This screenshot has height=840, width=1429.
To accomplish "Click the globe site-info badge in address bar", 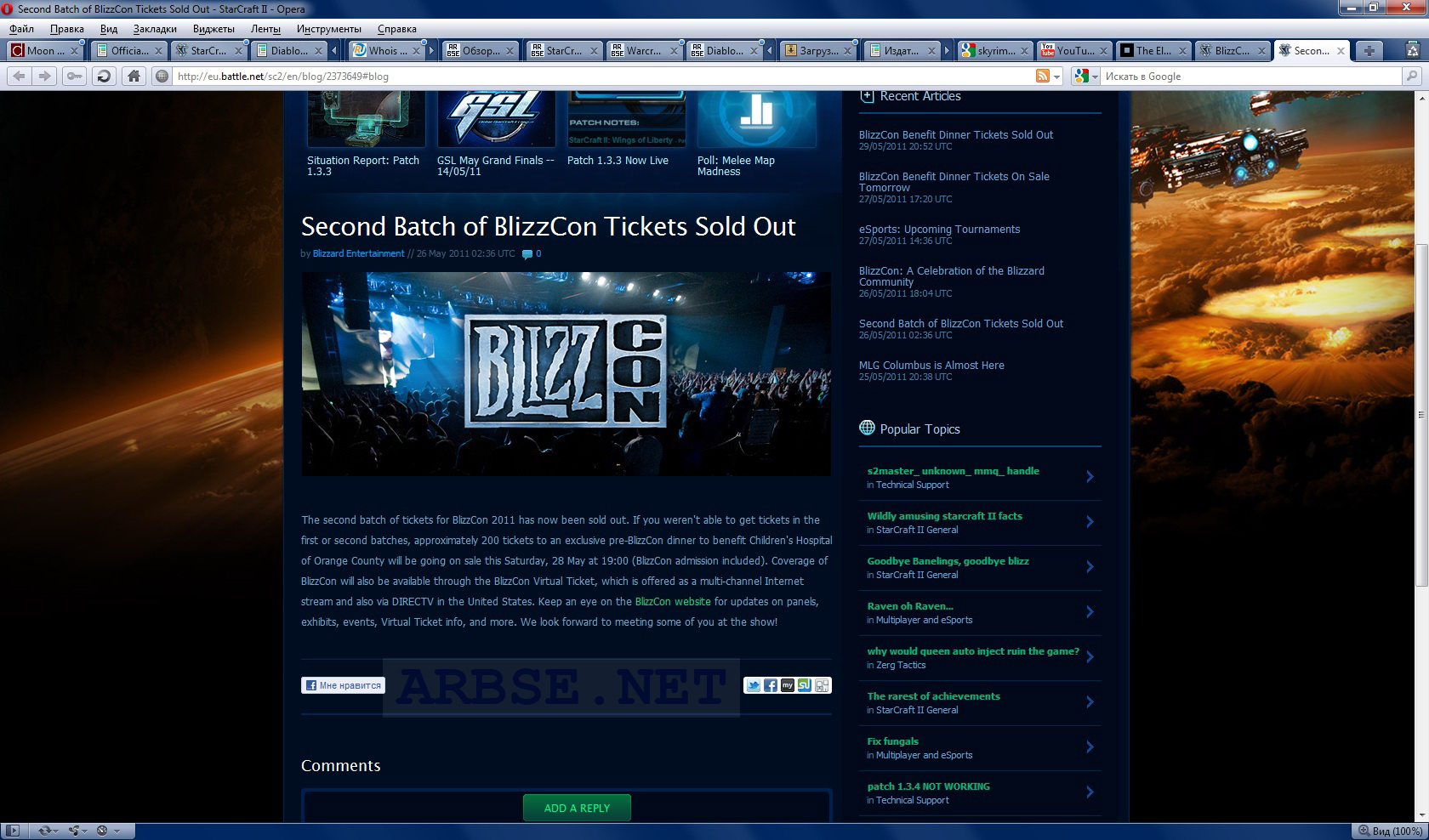I will tap(162, 76).
